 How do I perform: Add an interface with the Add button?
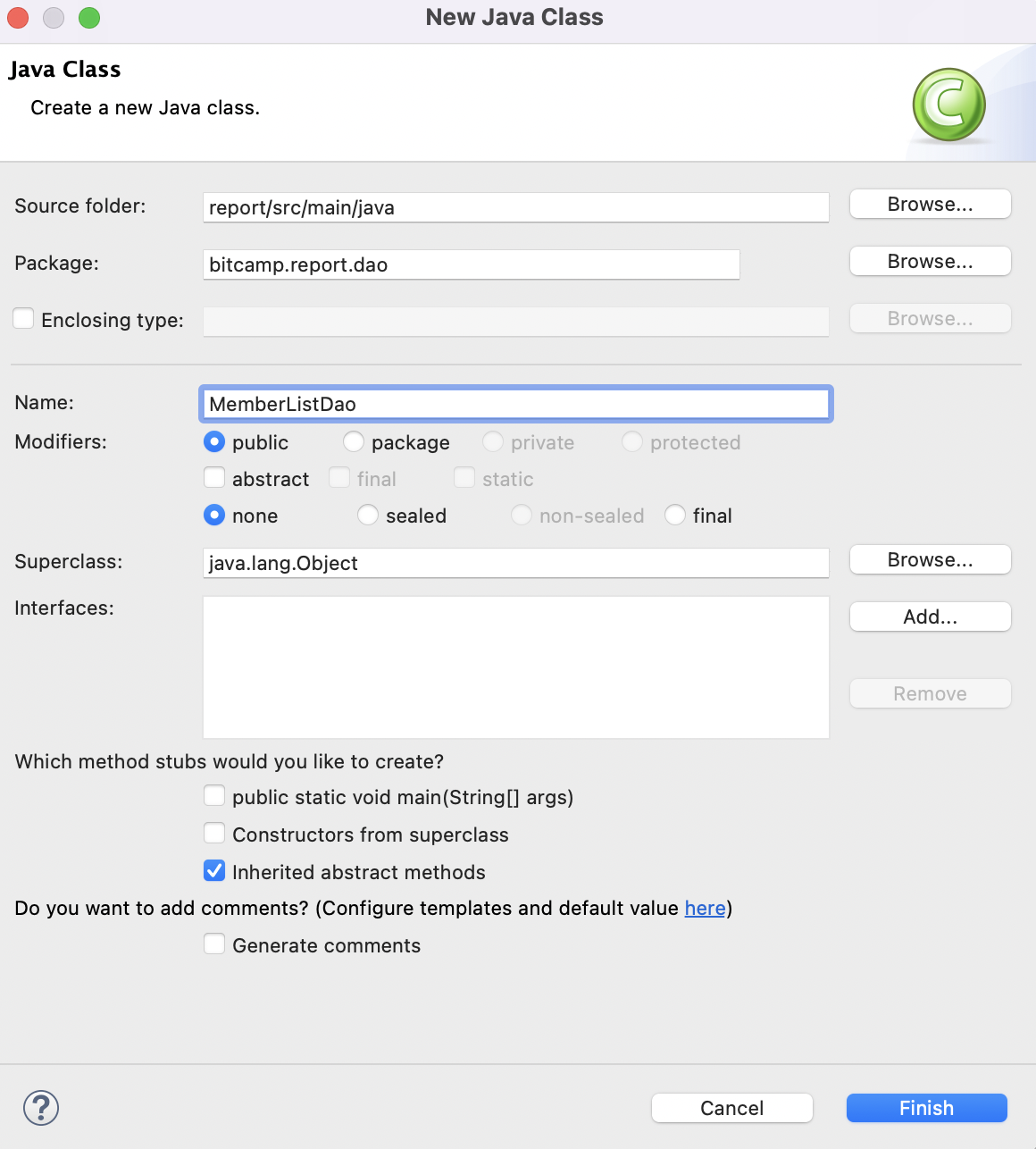(930, 617)
